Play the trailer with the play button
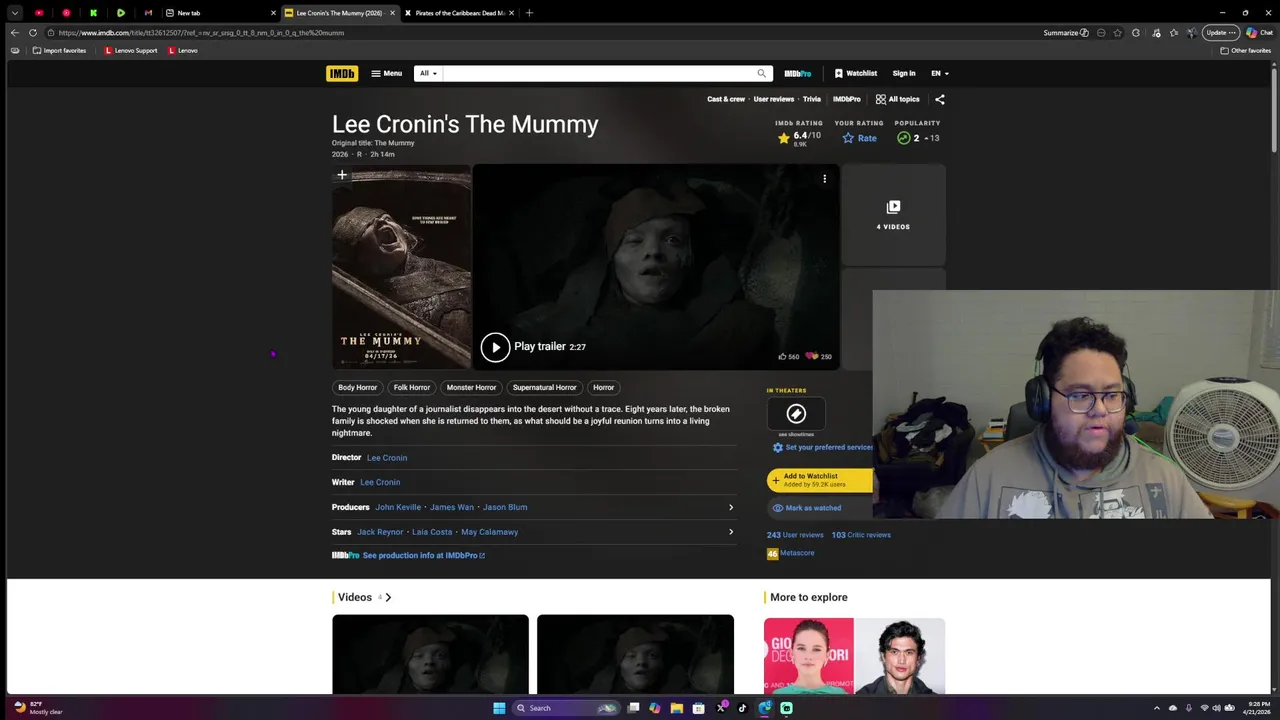This screenshot has height=720, width=1280. tap(495, 347)
